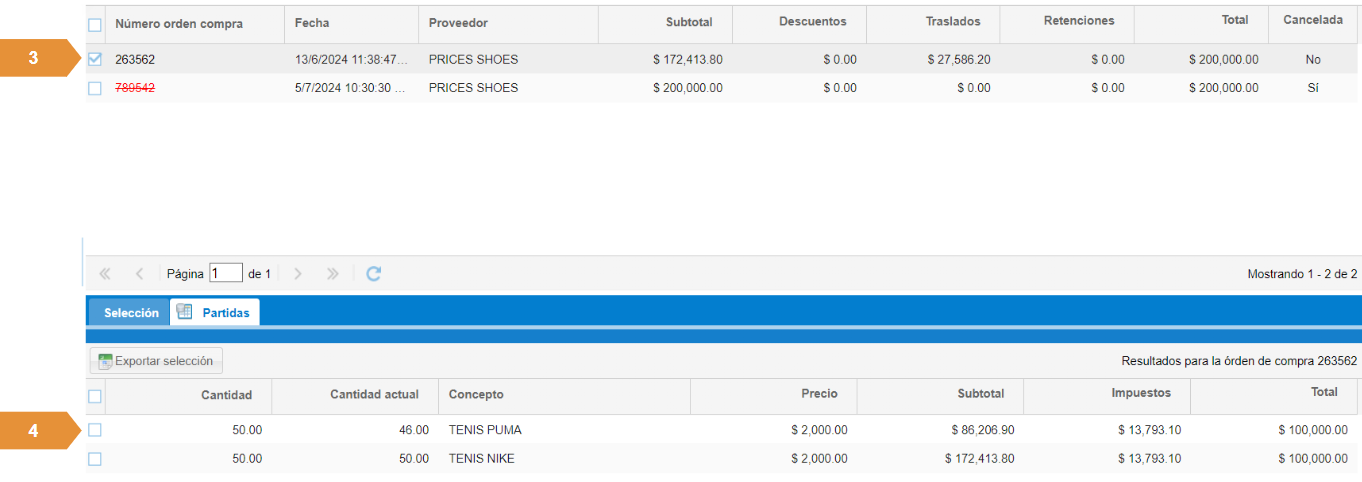
Task: Open the Partidas tab
Action: tap(226, 313)
